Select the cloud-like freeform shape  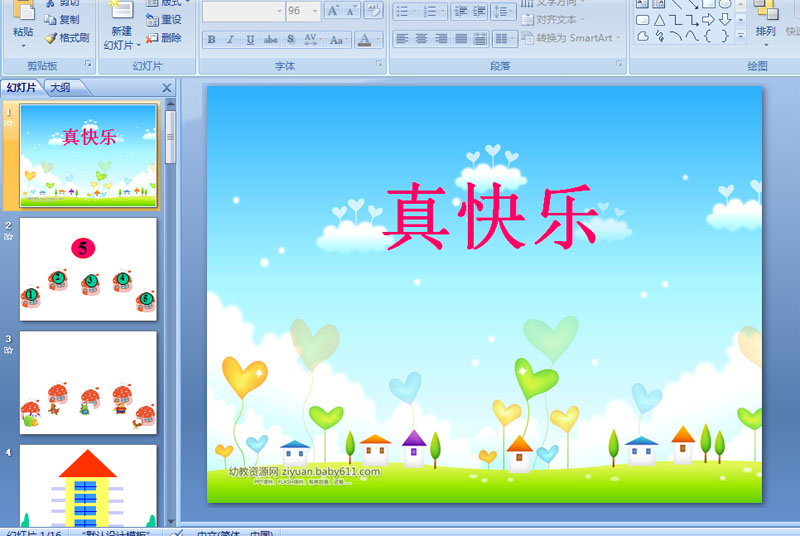pos(643,36)
